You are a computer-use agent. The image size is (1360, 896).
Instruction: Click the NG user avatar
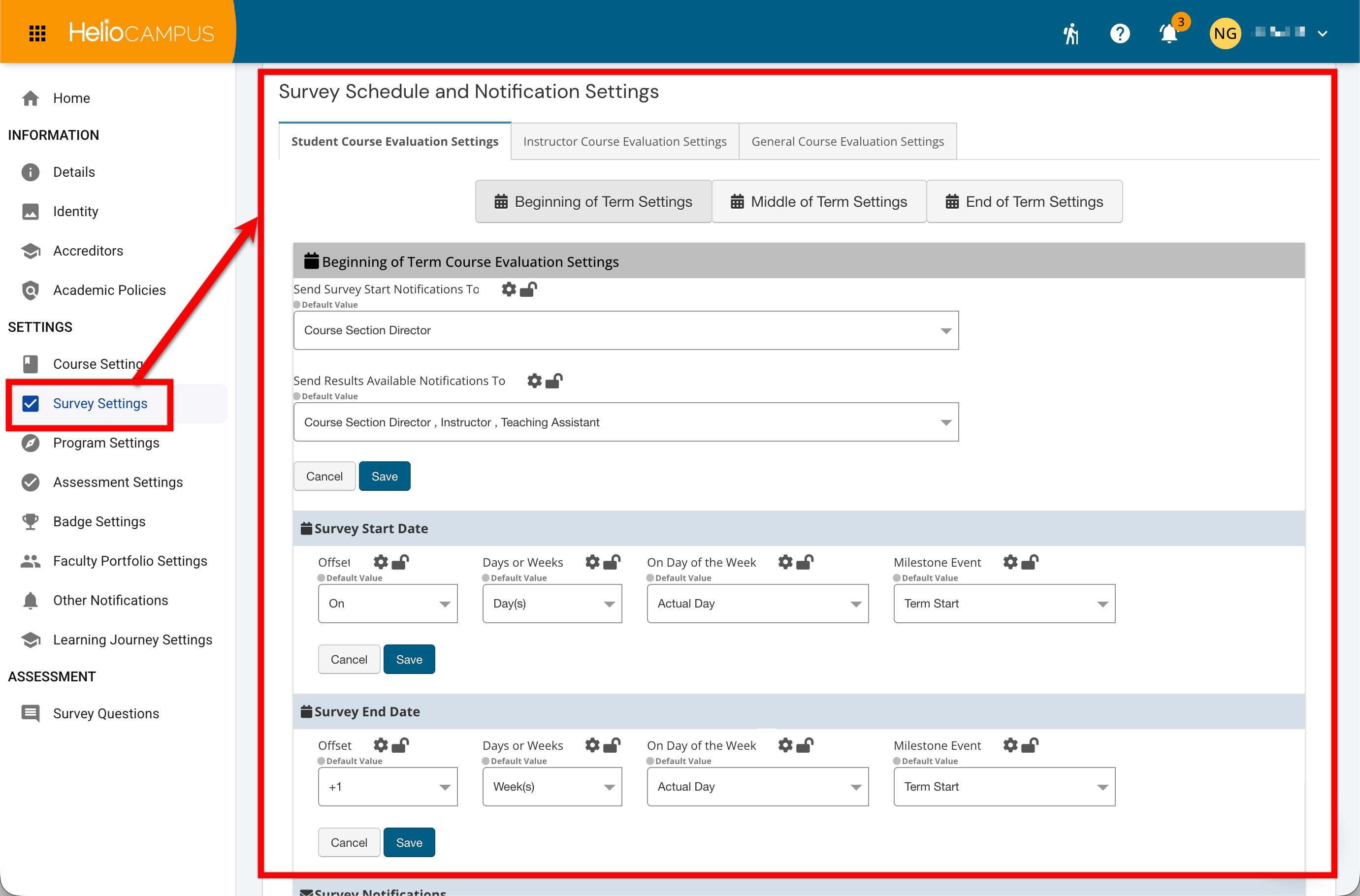point(1225,33)
